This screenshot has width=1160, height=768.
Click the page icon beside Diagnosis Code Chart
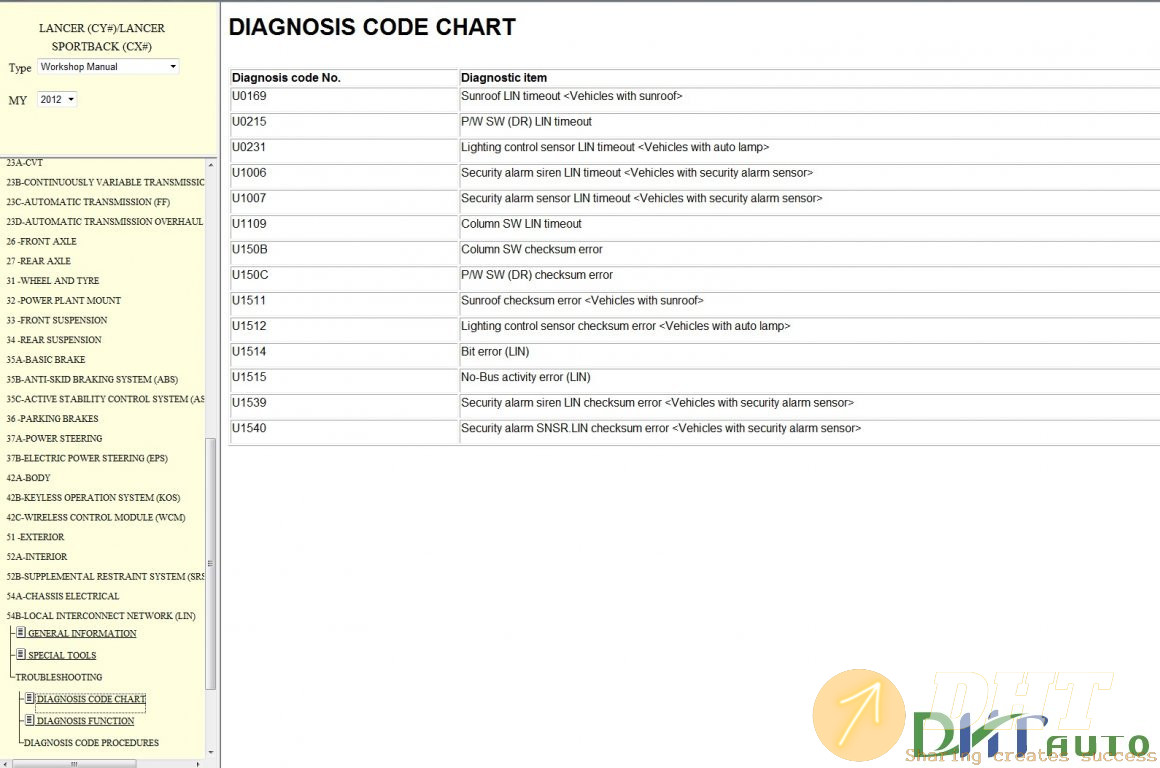[x=30, y=698]
